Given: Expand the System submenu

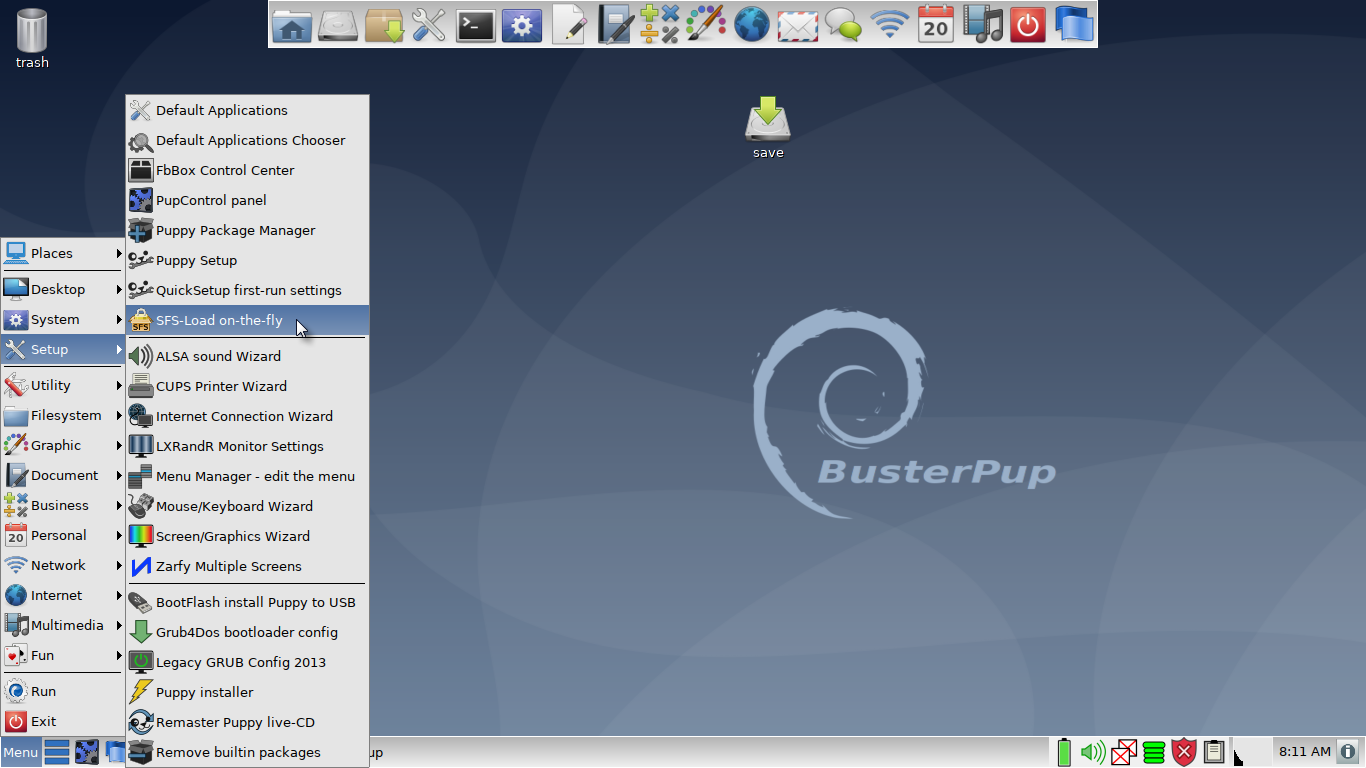Looking at the screenshot, I should pyautogui.click(x=62, y=319).
